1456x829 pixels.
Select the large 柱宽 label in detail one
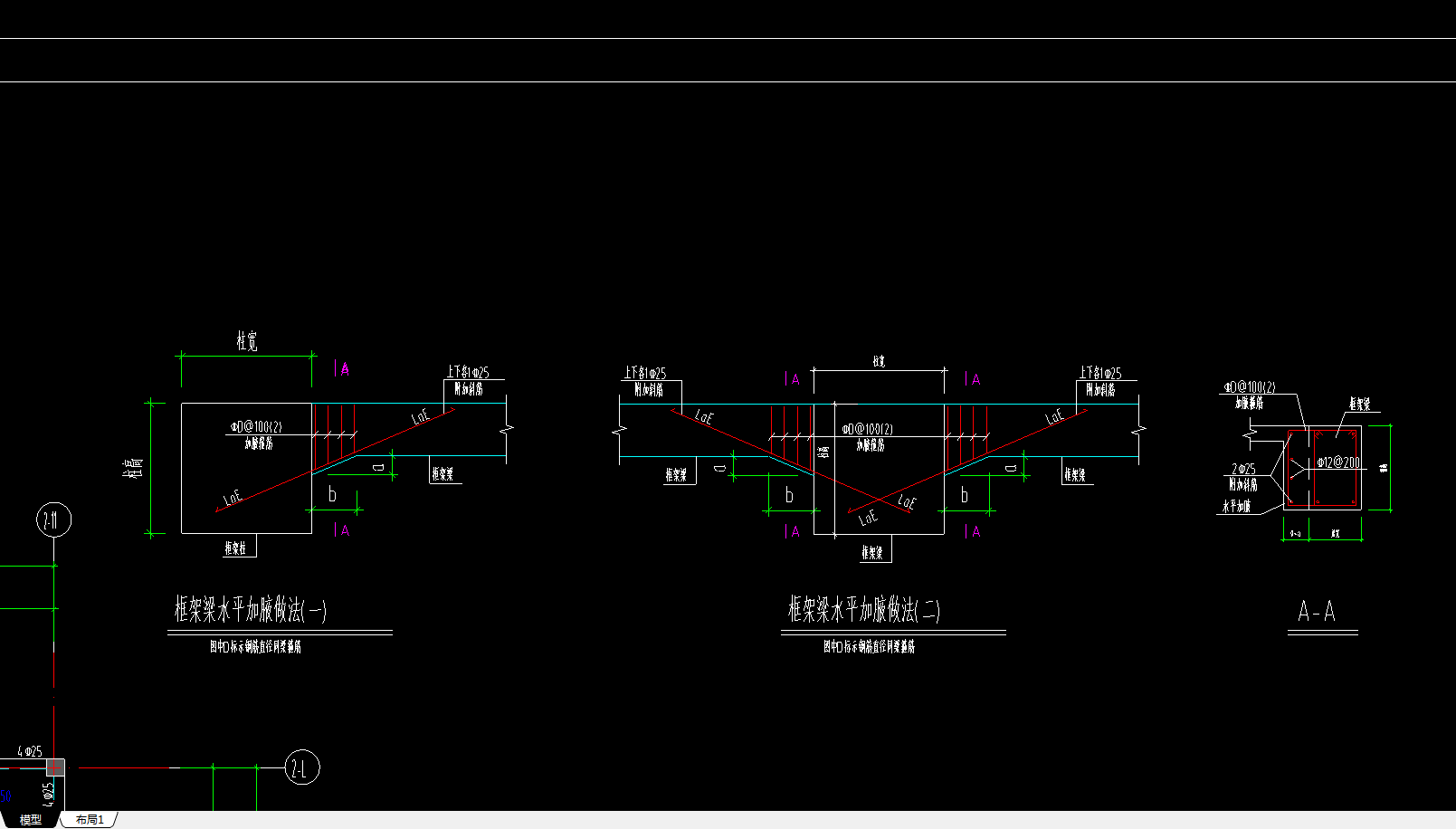point(247,341)
